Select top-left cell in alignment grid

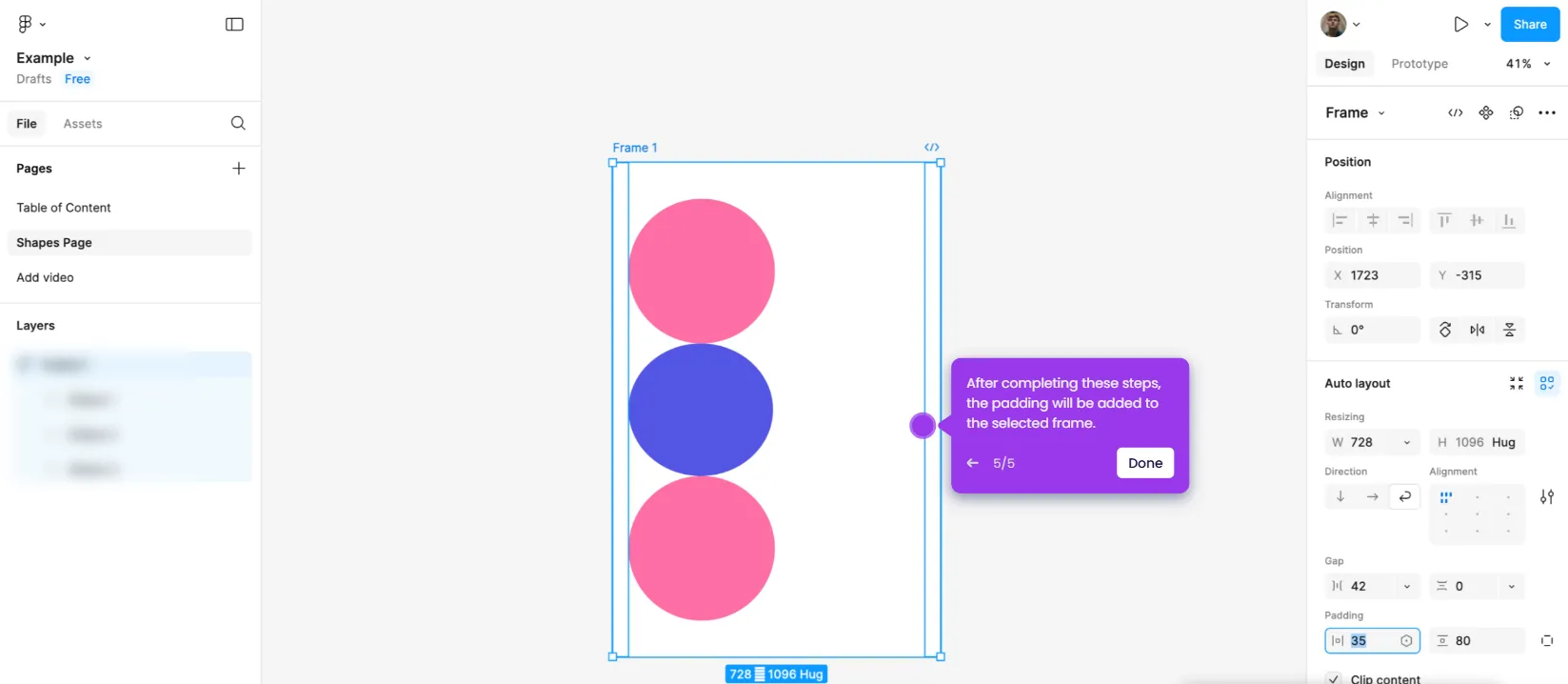[x=1445, y=497]
